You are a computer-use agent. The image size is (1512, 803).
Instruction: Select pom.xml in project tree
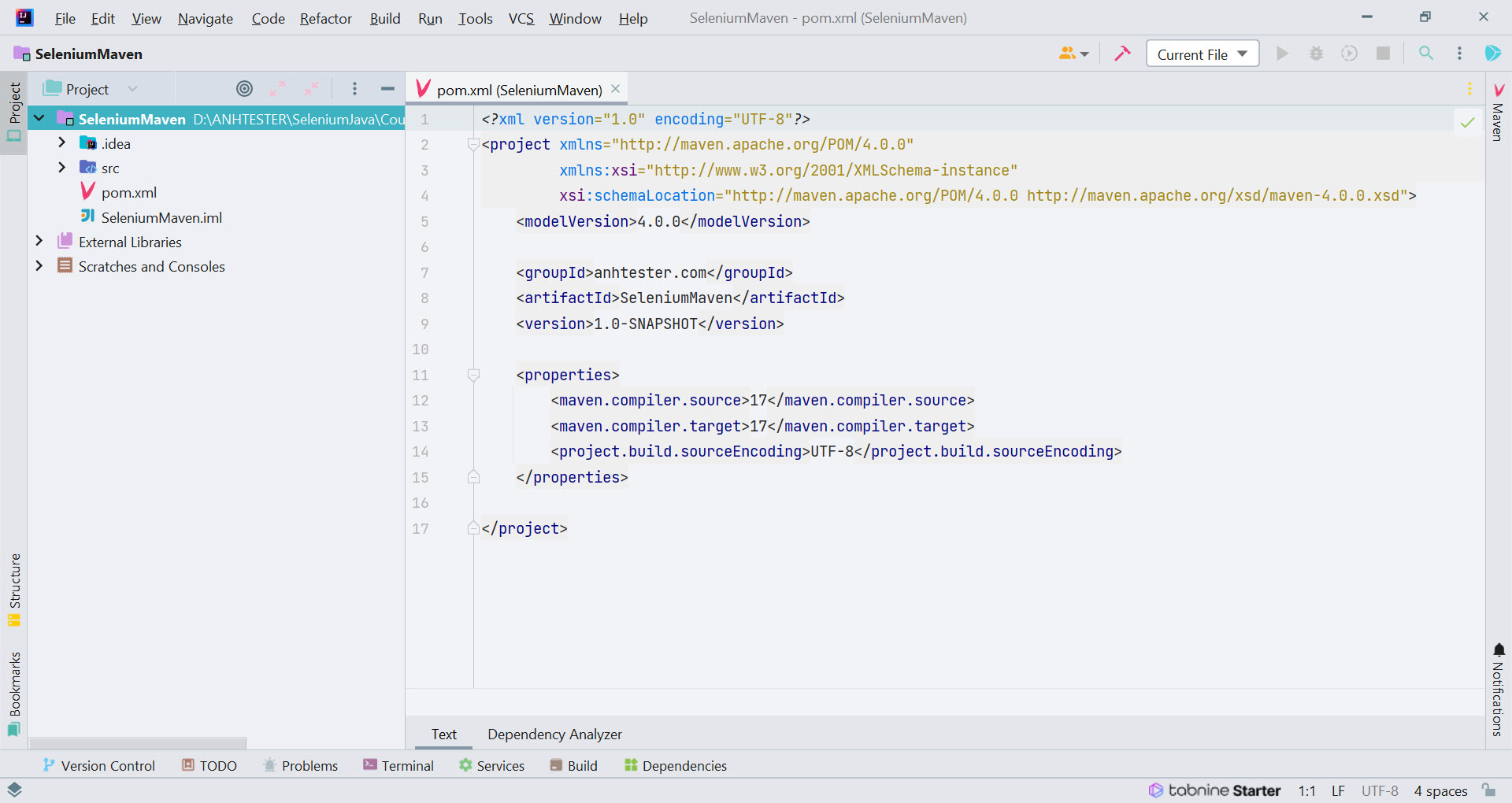pyautogui.click(x=128, y=192)
